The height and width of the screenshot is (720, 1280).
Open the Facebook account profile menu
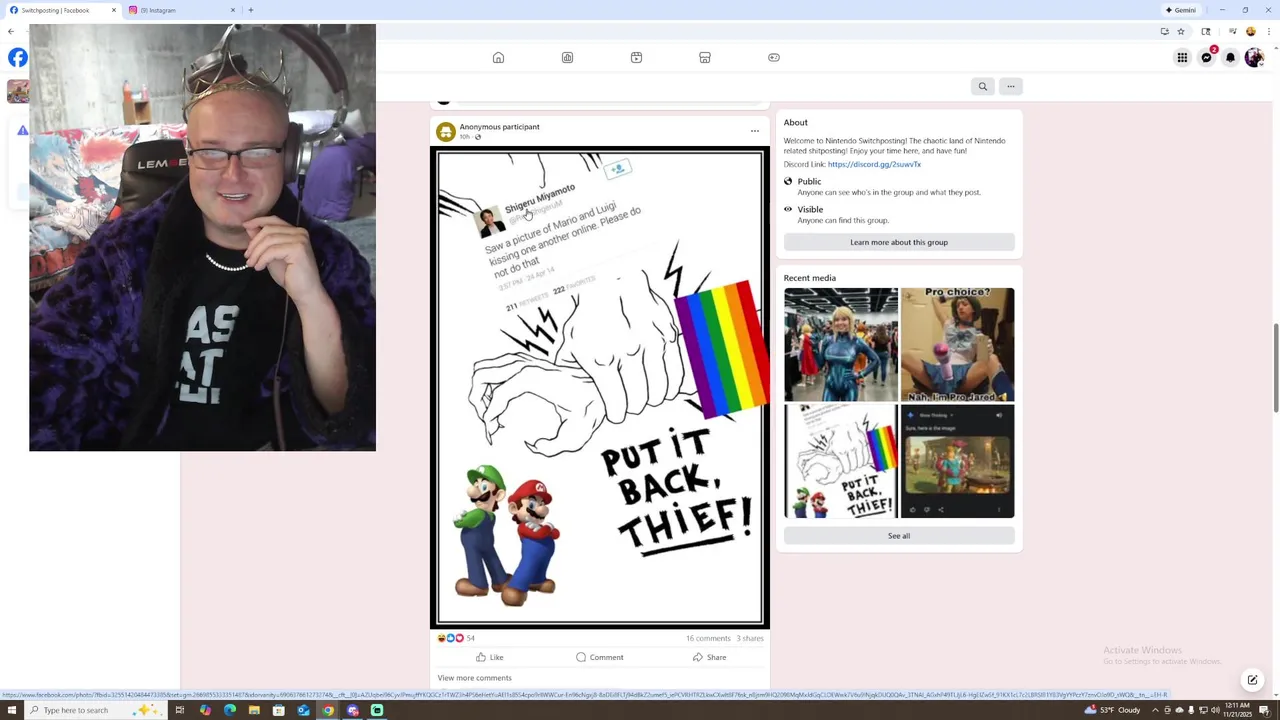click(1254, 58)
